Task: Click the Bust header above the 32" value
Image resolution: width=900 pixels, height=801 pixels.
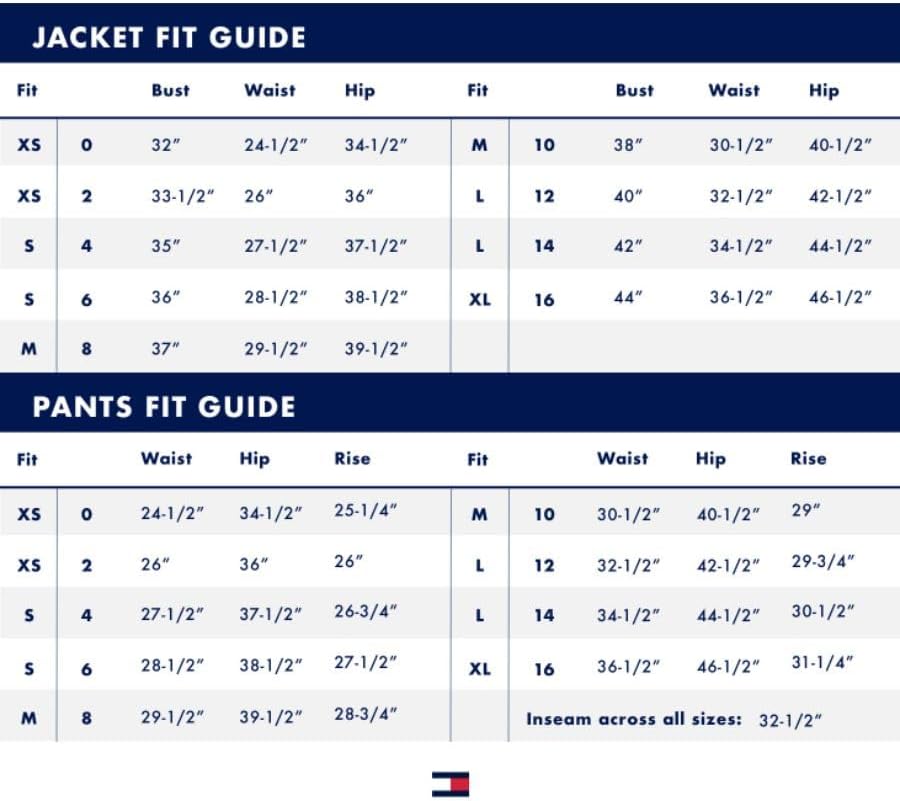Action: click(x=170, y=90)
